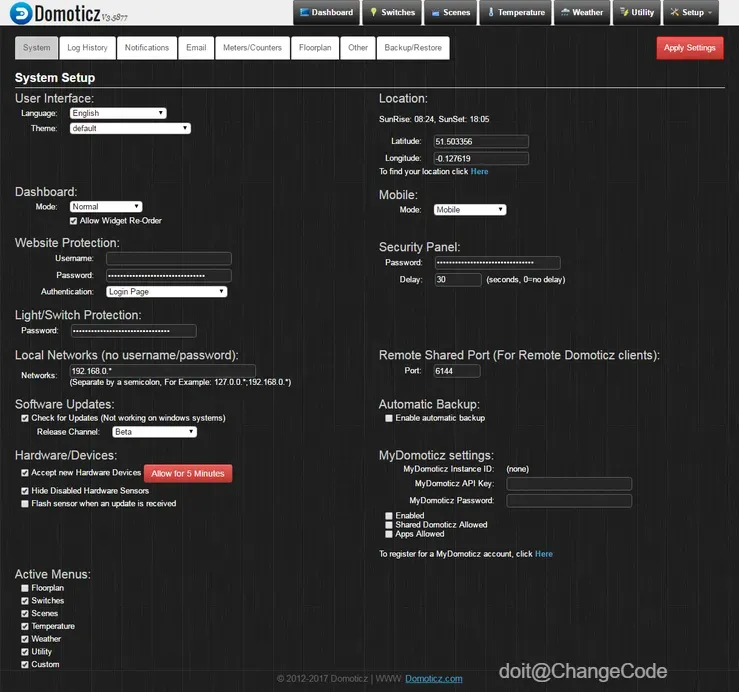Enable automatic backup checkbox
The image size is (739, 692).
point(389,418)
